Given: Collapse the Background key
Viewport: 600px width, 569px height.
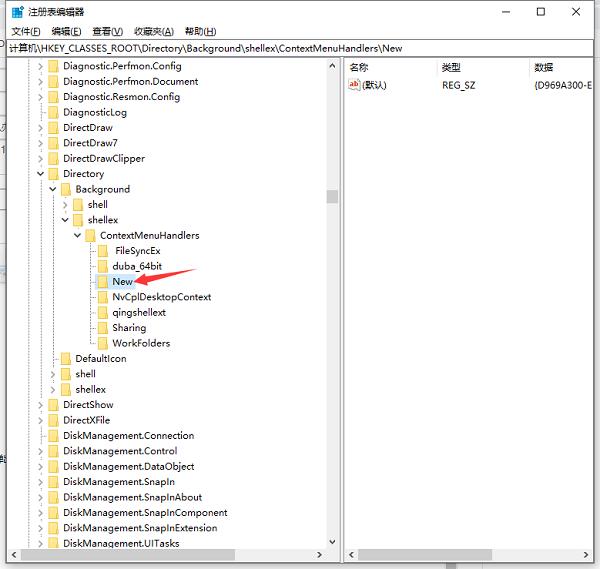Looking at the screenshot, I should point(52,189).
